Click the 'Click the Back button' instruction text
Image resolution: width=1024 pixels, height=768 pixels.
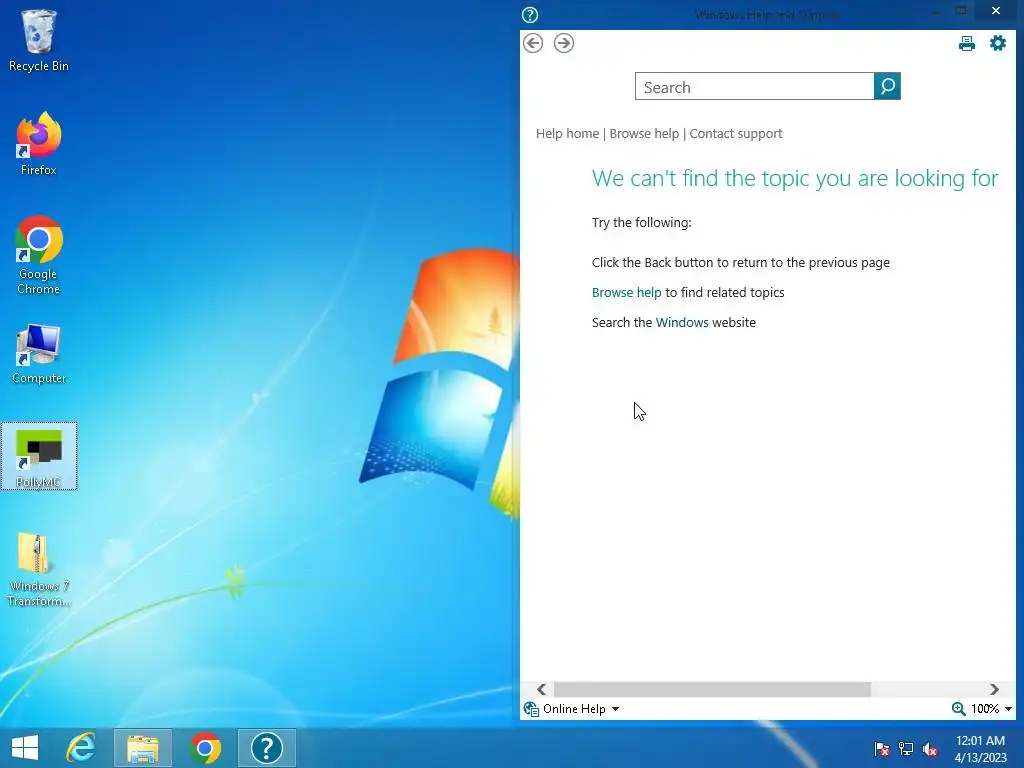point(741,263)
